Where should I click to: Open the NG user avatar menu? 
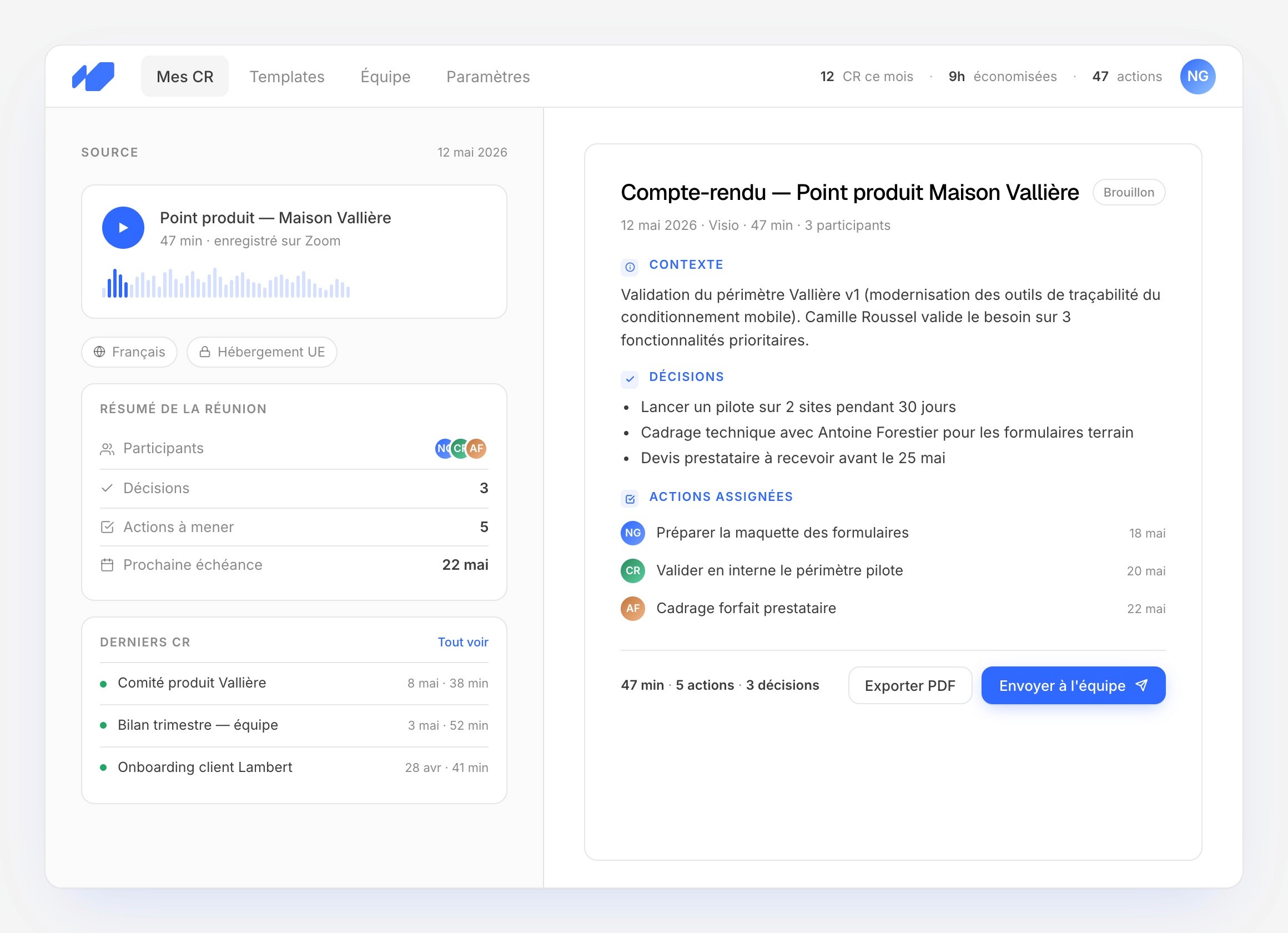1197,76
